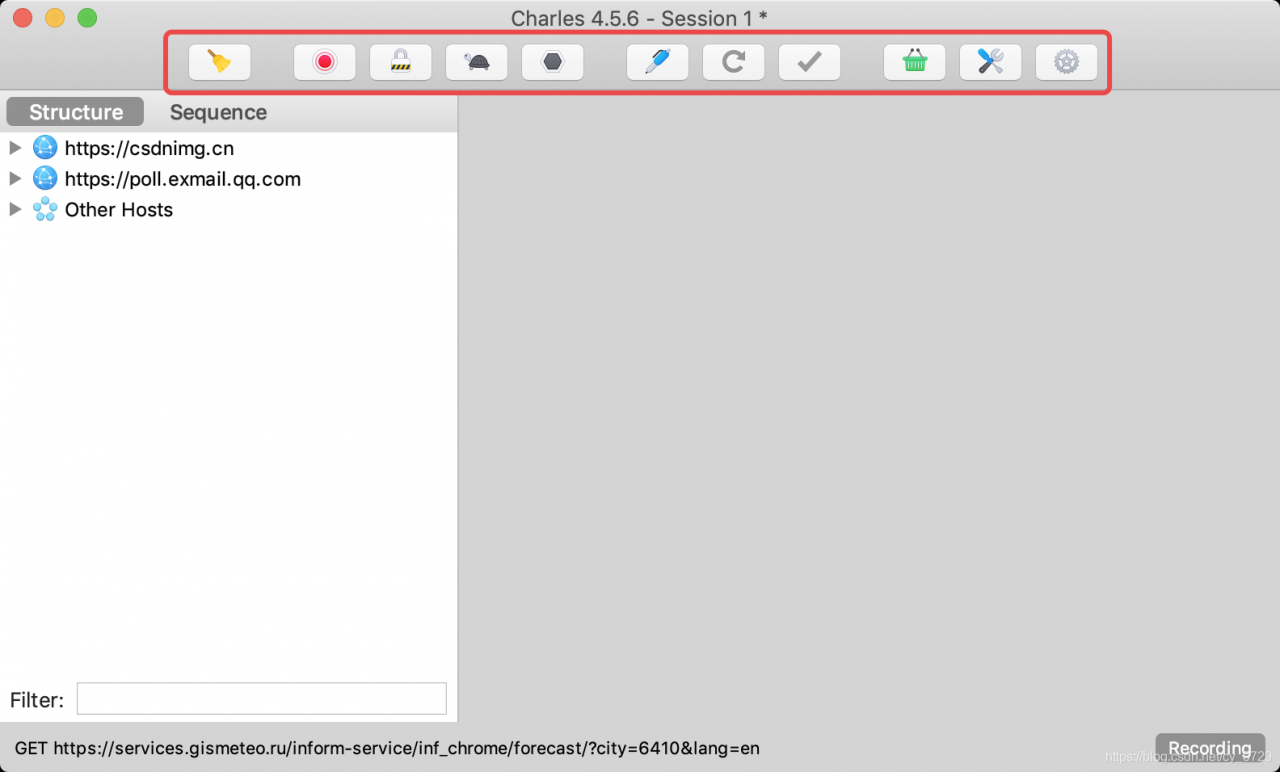Click the globe icon beside csdnimg.cn
The image size is (1280, 772).
[x=45, y=148]
